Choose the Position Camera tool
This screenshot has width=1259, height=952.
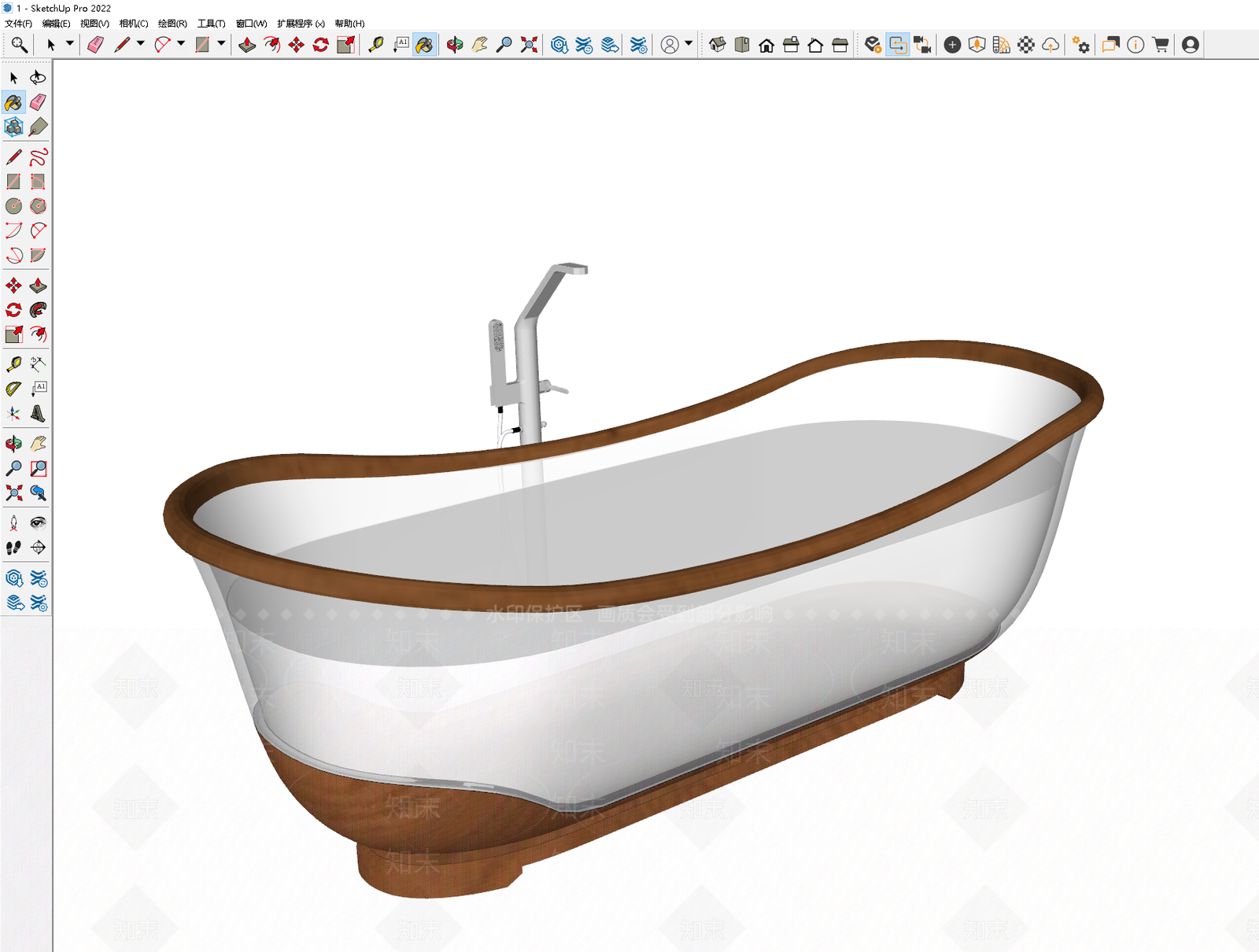[13, 523]
